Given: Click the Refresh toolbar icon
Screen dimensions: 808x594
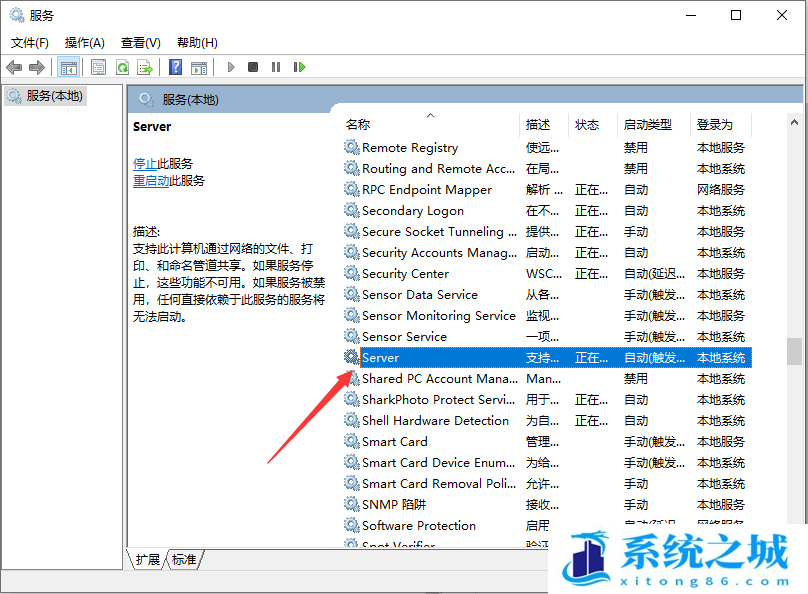Looking at the screenshot, I should [122, 67].
